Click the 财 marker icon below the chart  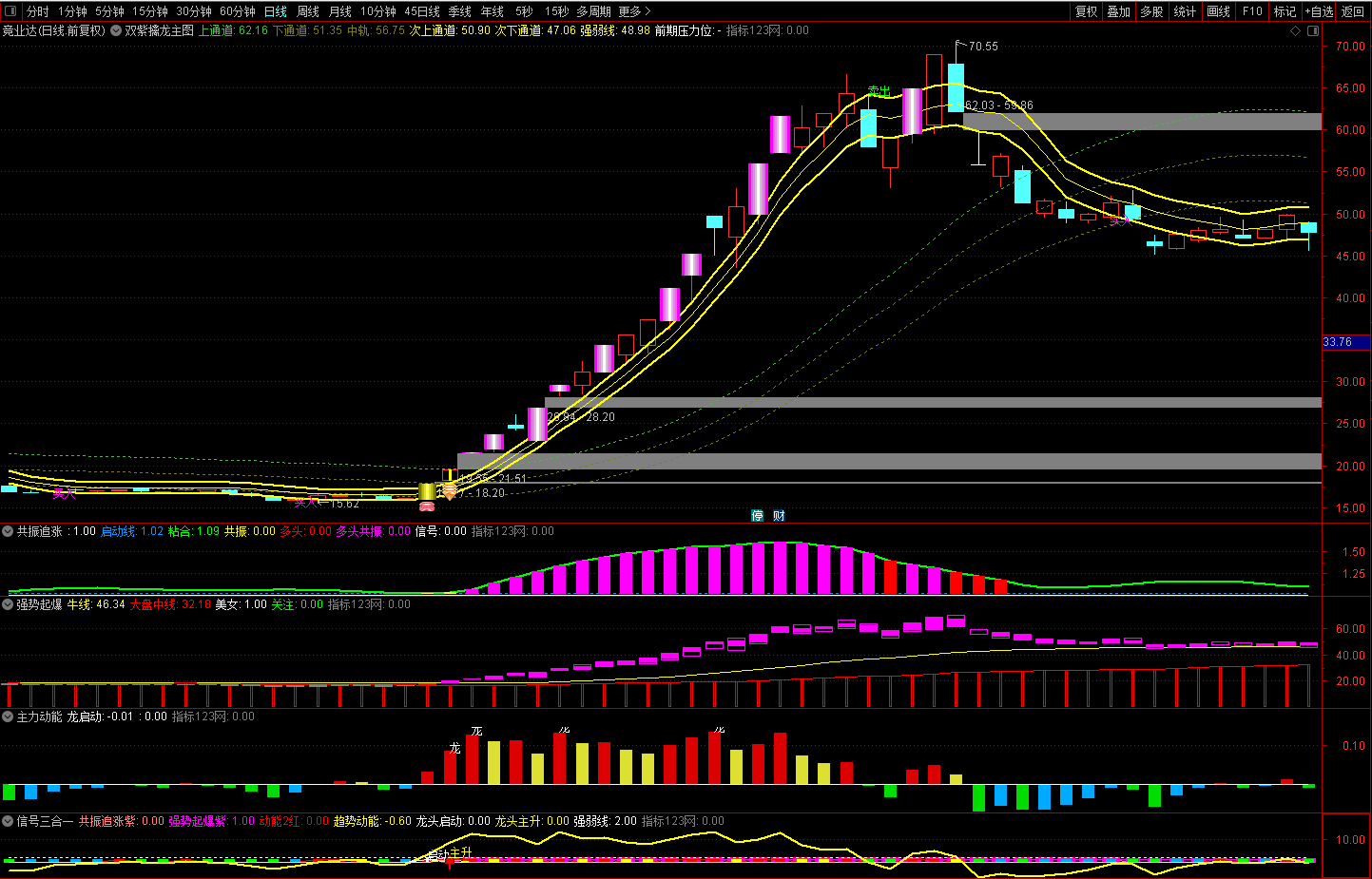click(x=779, y=516)
